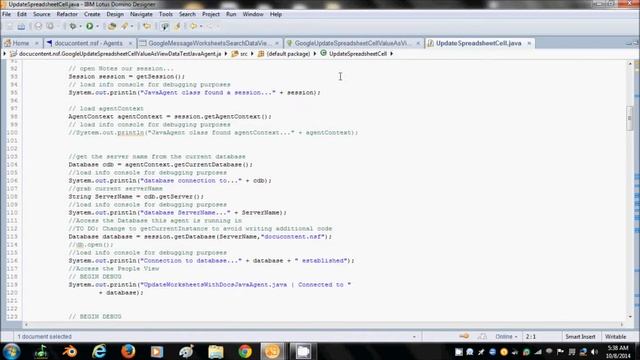Screen dimensions: 640x360
Task: Click the Smart Insert status entry
Action: coord(580,337)
